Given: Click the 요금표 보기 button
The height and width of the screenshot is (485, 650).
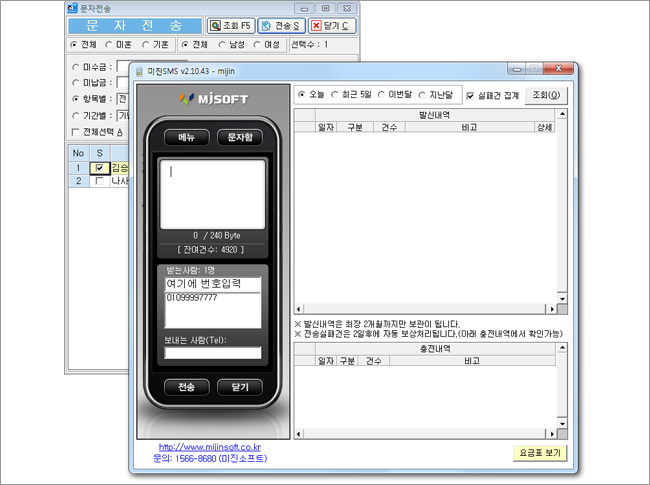Looking at the screenshot, I should pyautogui.click(x=538, y=453).
